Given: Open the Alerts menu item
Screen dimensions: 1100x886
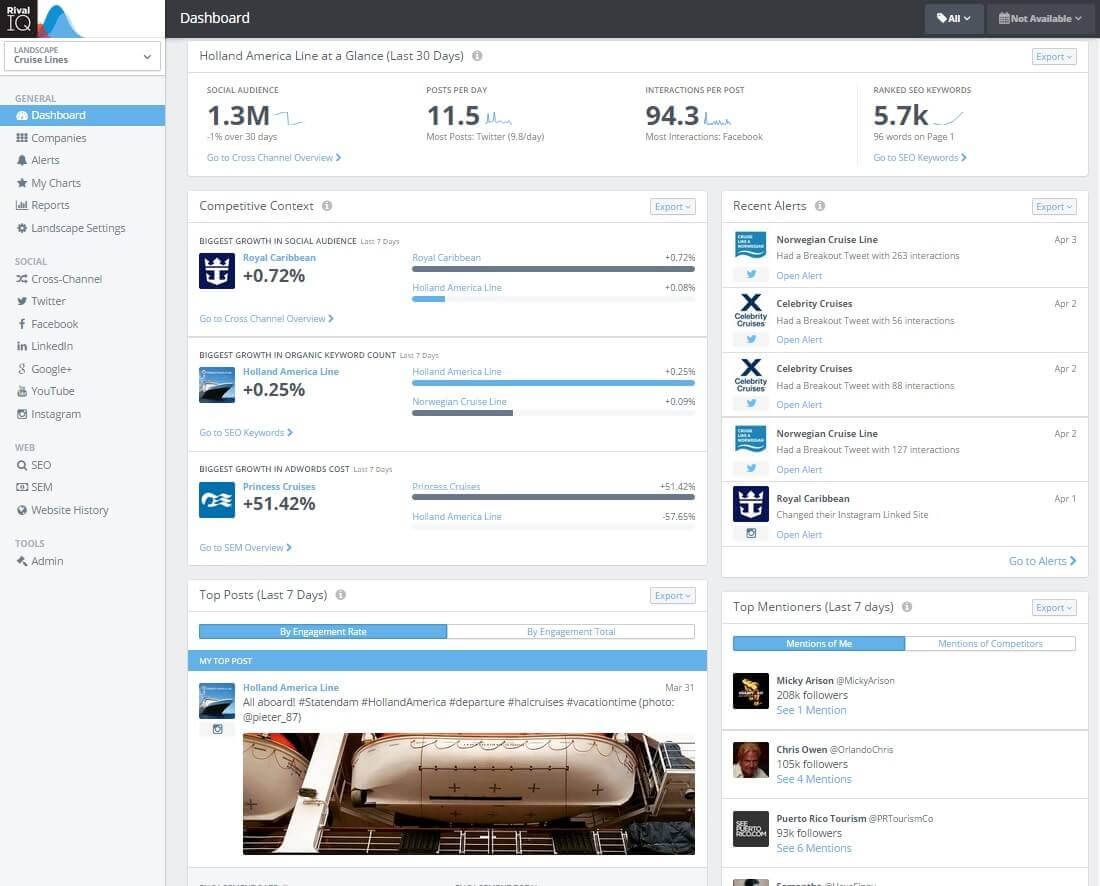Looking at the screenshot, I should coord(82,160).
